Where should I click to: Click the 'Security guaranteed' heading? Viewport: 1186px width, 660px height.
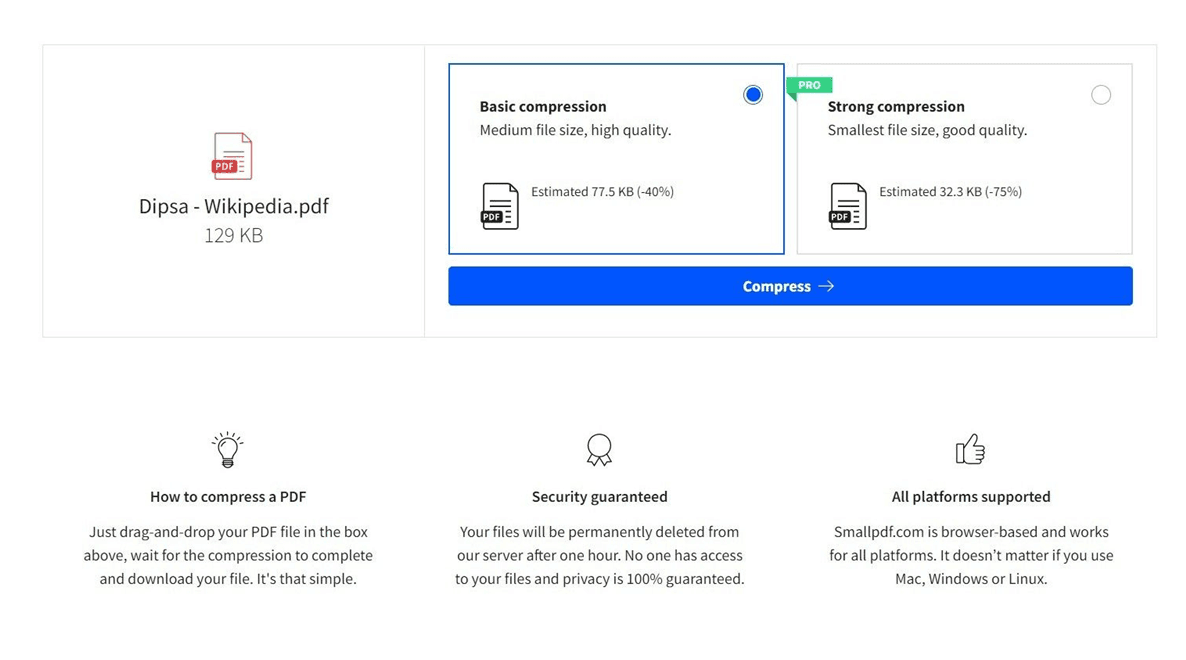click(600, 497)
